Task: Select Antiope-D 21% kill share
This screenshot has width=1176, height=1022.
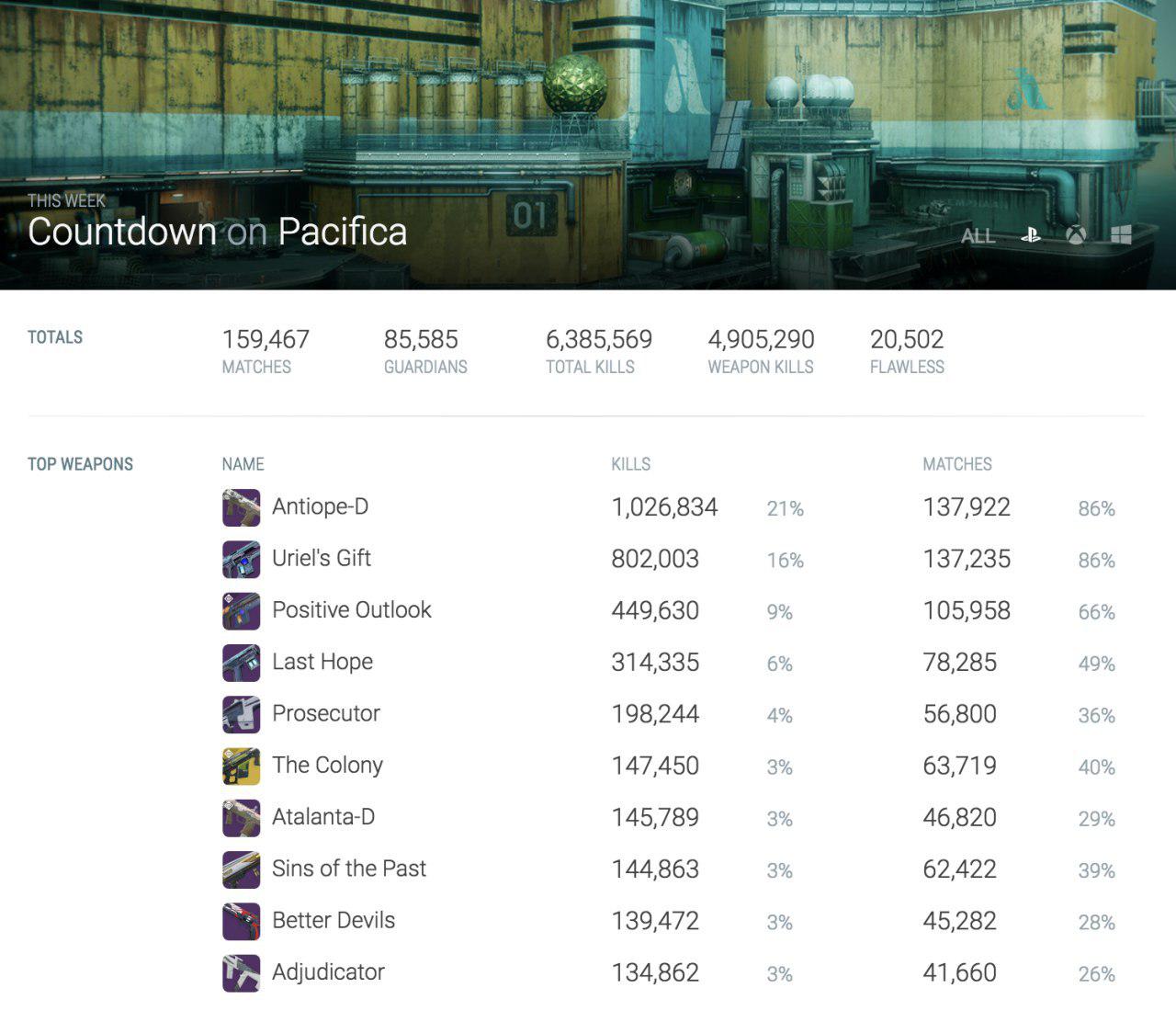Action: click(786, 509)
